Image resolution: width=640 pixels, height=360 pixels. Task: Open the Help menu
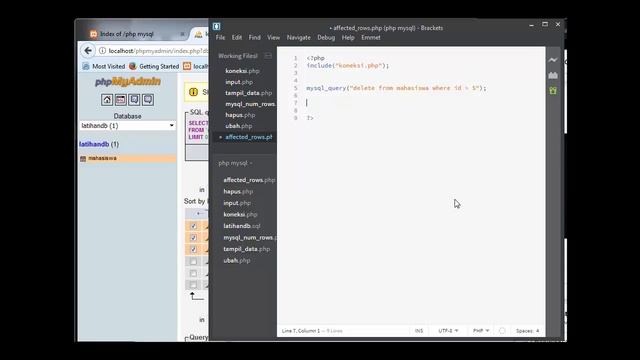click(x=348, y=38)
